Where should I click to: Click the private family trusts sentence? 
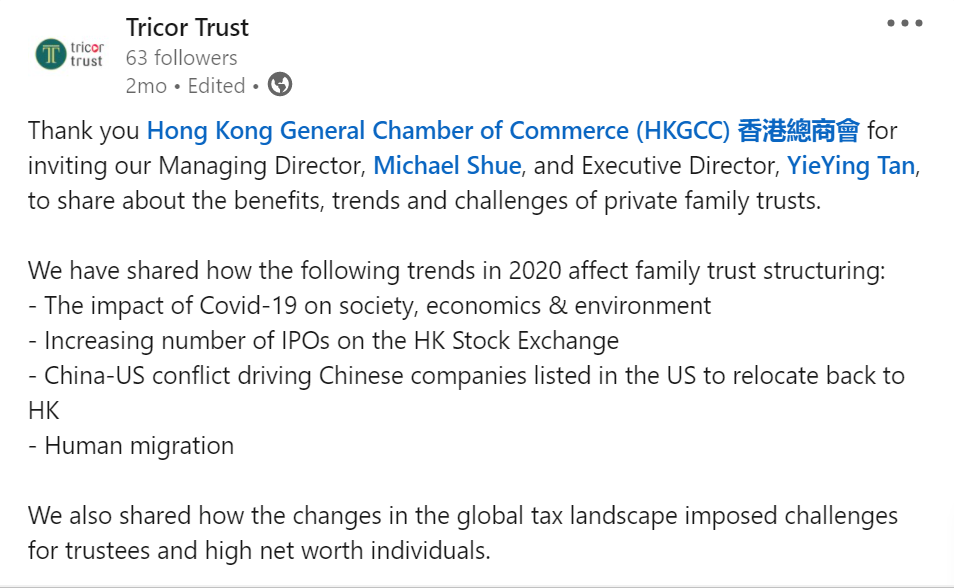(x=424, y=200)
